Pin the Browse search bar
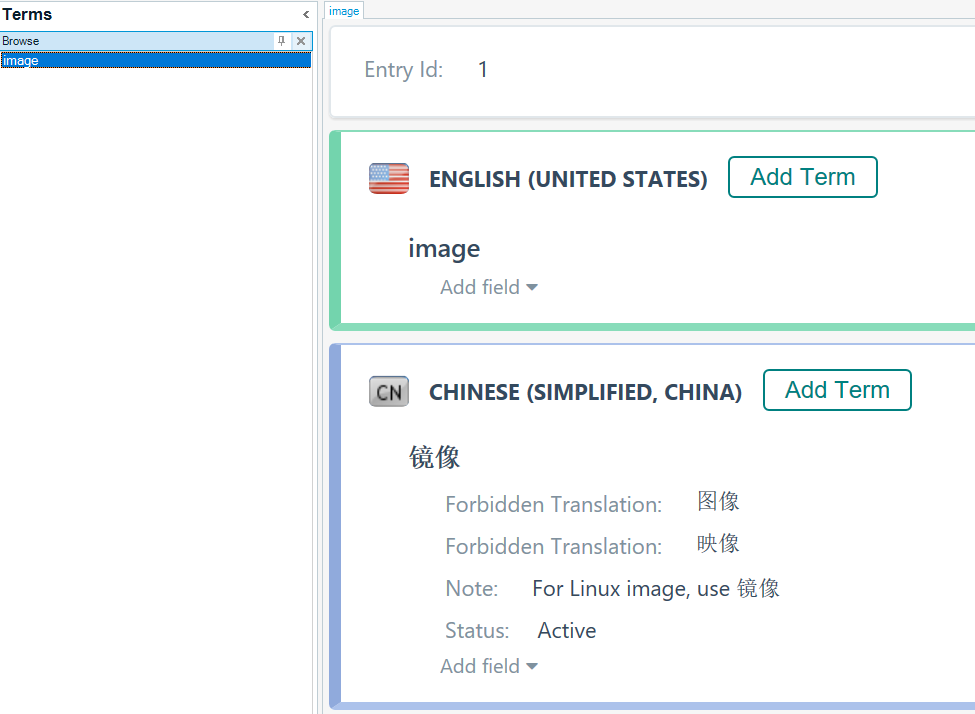This screenshot has width=975, height=714. (x=282, y=41)
